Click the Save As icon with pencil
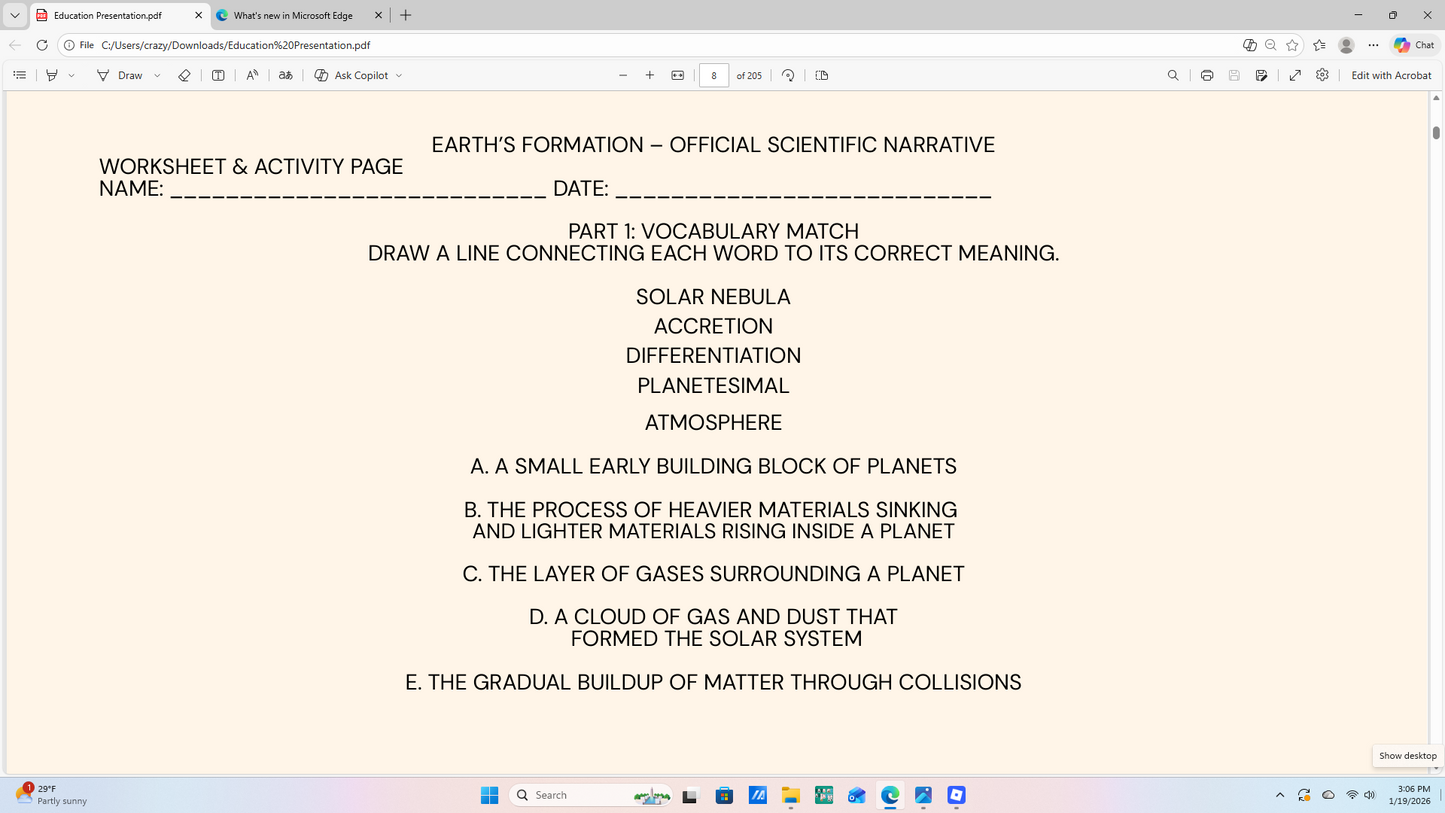This screenshot has height=813, width=1445. (1262, 75)
